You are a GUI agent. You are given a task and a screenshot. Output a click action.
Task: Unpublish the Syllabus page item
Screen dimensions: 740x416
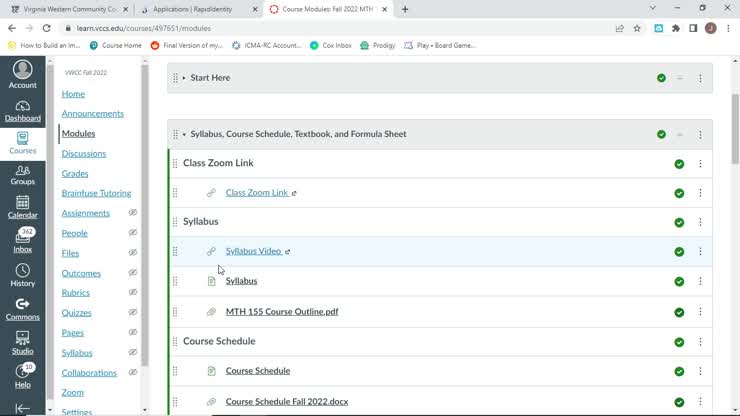point(679,281)
